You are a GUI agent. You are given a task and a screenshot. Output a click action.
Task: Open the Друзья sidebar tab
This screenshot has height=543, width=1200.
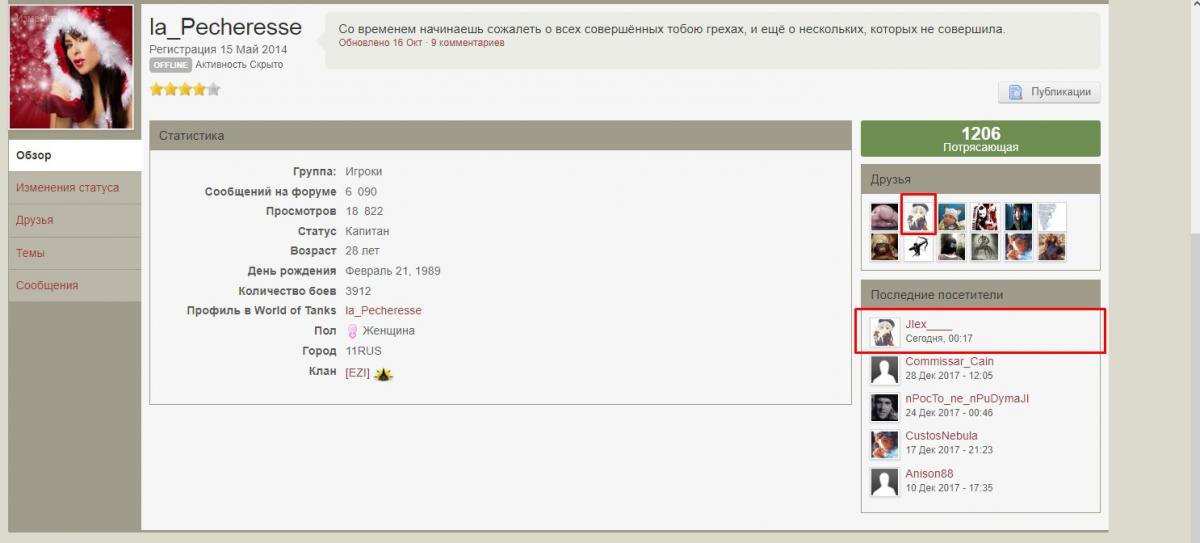click(75, 220)
